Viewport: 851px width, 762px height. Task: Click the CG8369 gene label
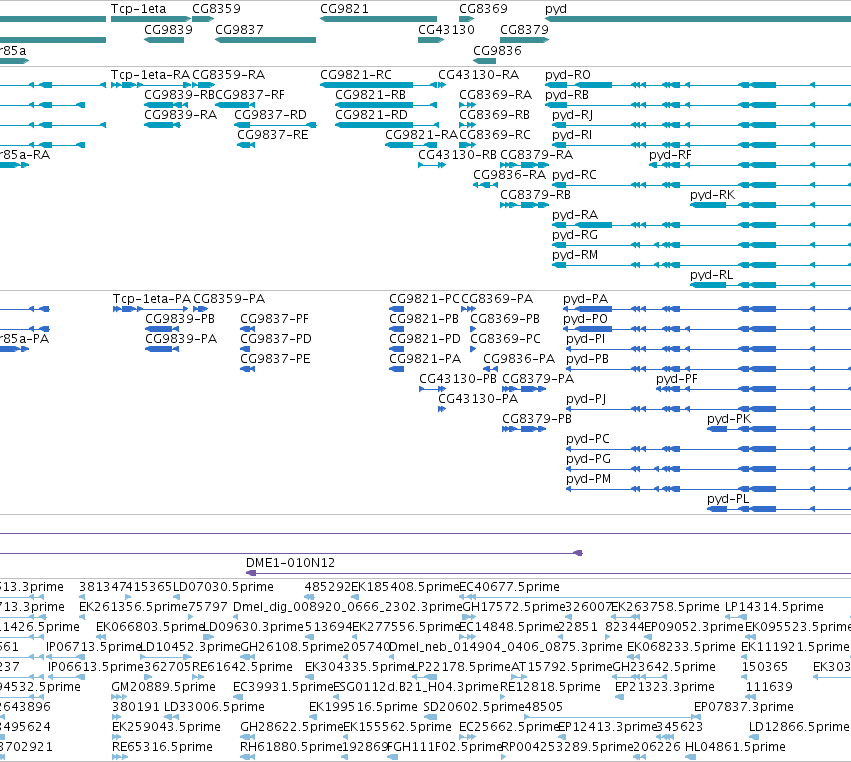coord(483,9)
